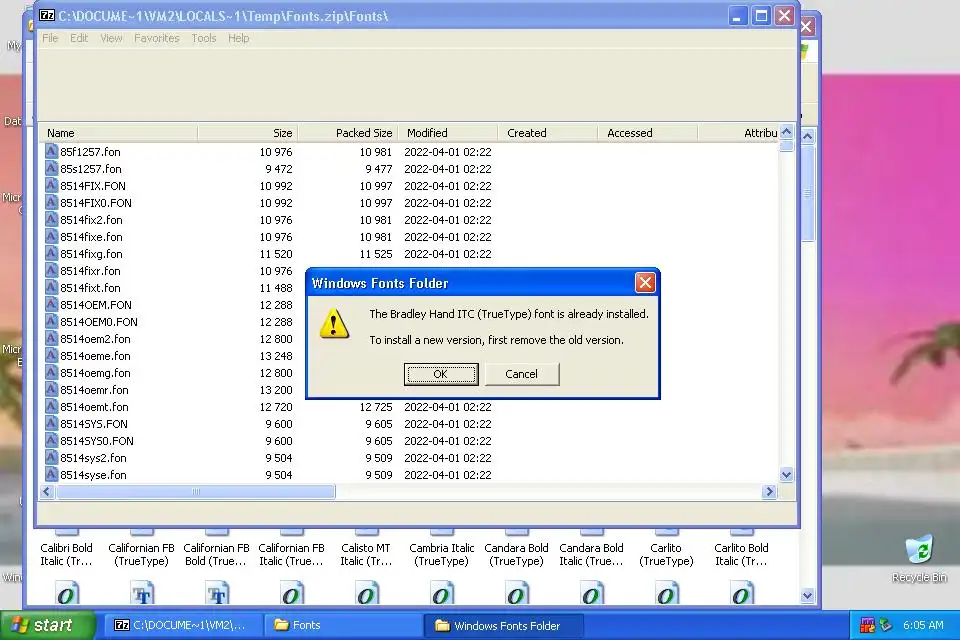
Task: Sort by the Modified column header
Action: pos(448,133)
